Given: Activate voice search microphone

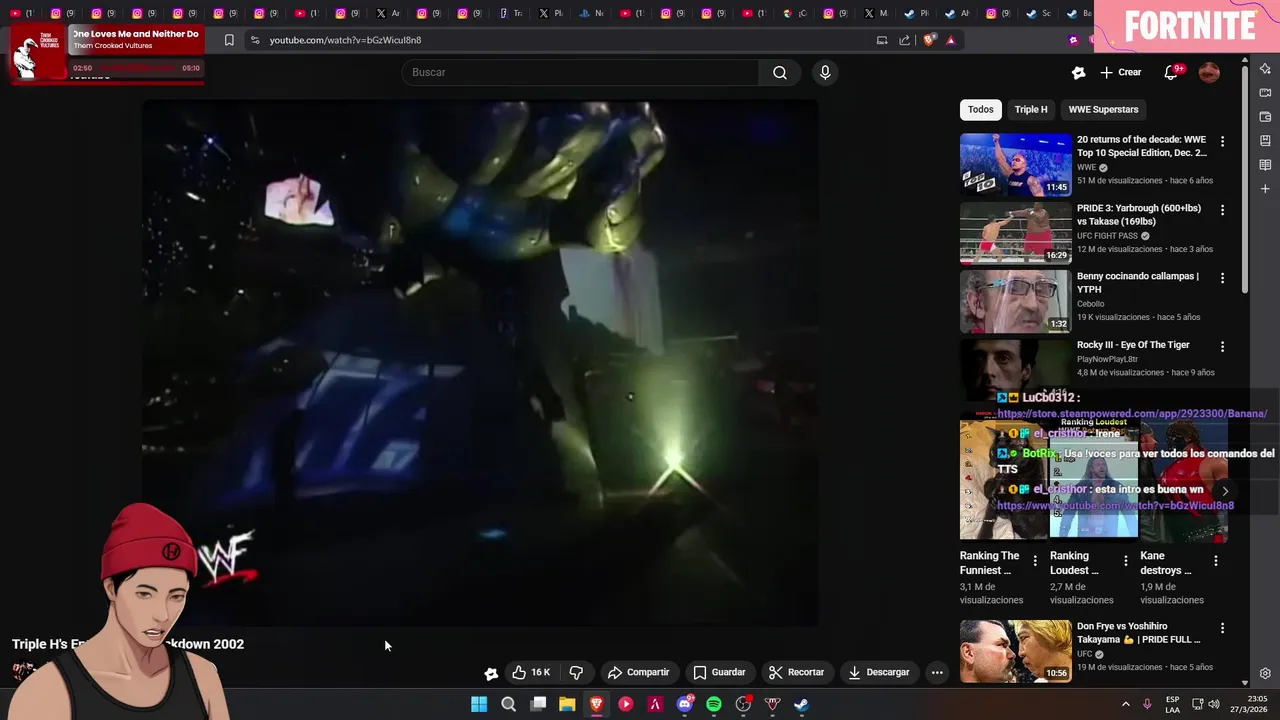Looking at the screenshot, I should click(825, 72).
